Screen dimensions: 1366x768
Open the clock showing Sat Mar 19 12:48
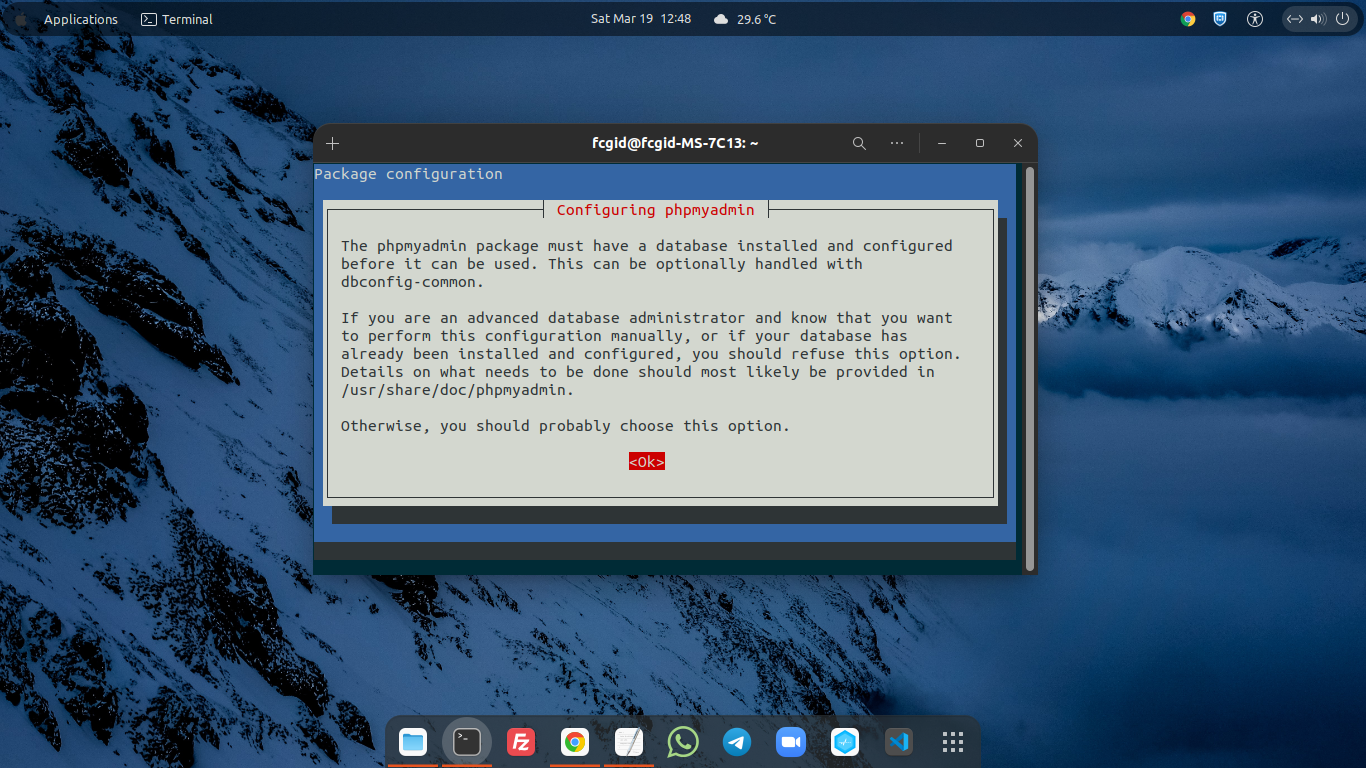[641, 19]
